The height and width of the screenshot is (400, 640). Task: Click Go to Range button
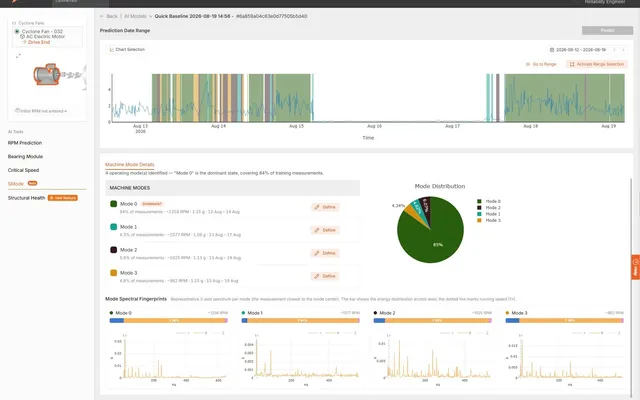click(x=541, y=64)
